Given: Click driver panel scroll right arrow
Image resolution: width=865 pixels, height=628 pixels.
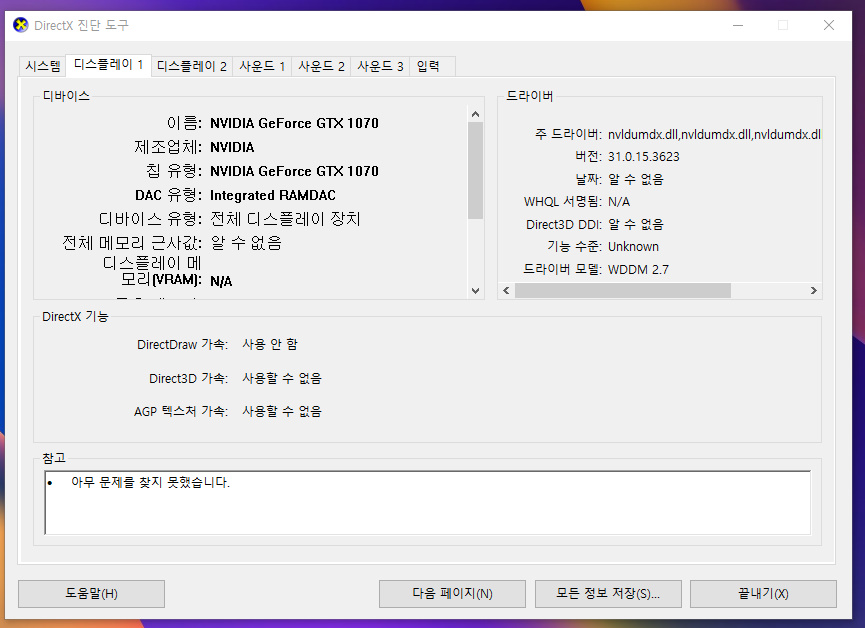Looking at the screenshot, I should [814, 291].
